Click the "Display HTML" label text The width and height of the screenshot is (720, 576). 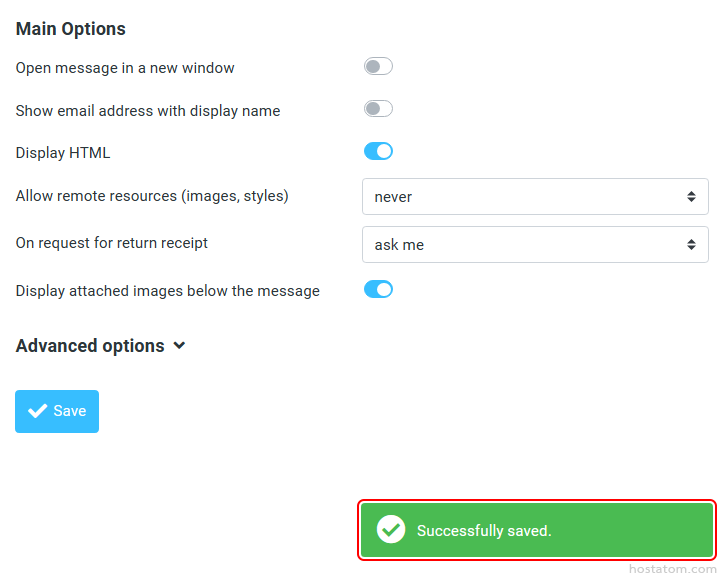pos(63,153)
